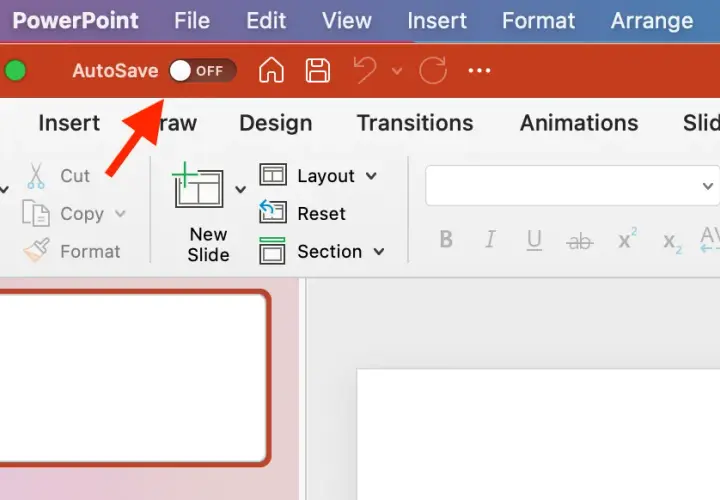720x500 pixels.
Task: Switch to the Insert ribbon tab
Action: coord(69,123)
